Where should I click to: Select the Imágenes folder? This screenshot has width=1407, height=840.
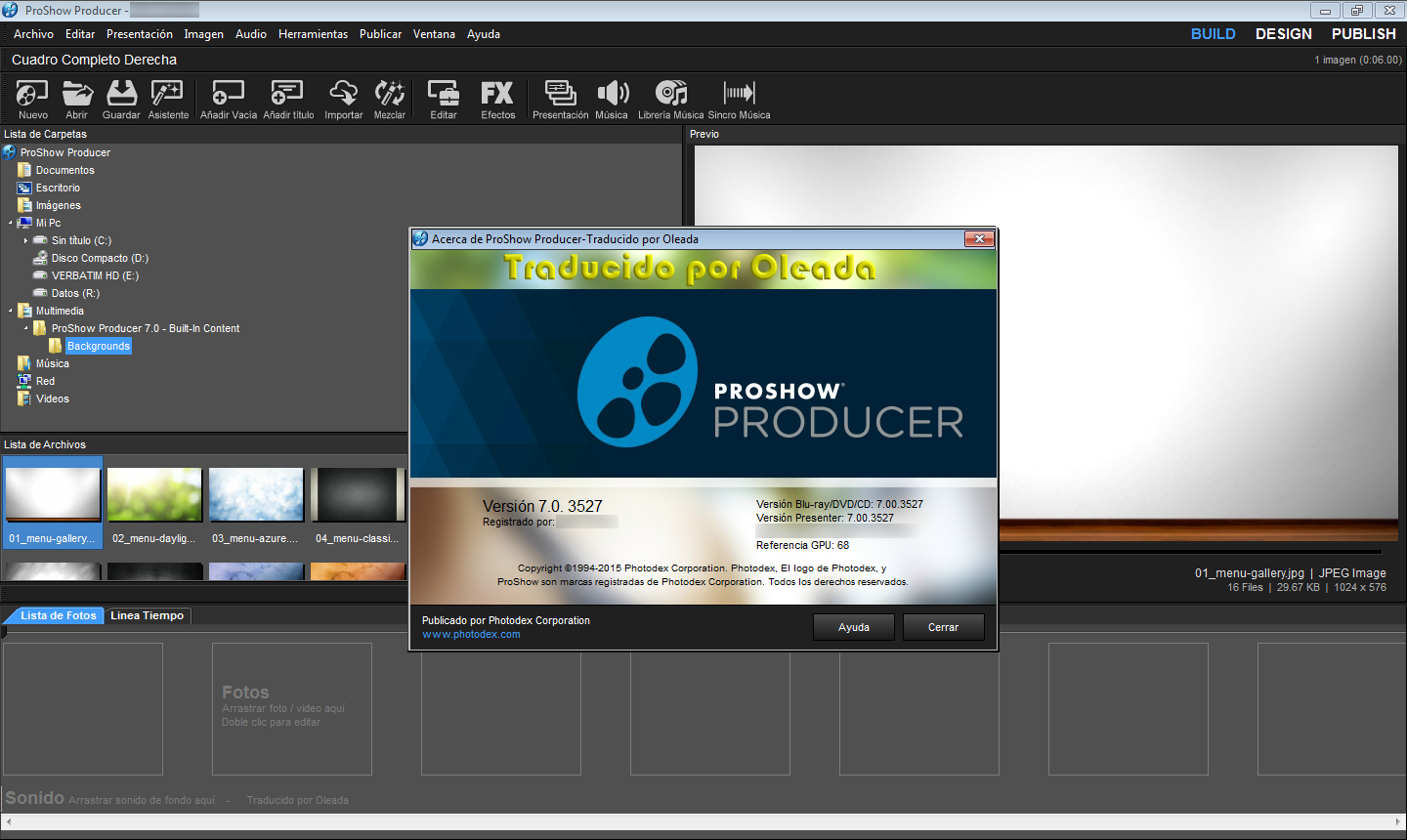[x=59, y=205]
